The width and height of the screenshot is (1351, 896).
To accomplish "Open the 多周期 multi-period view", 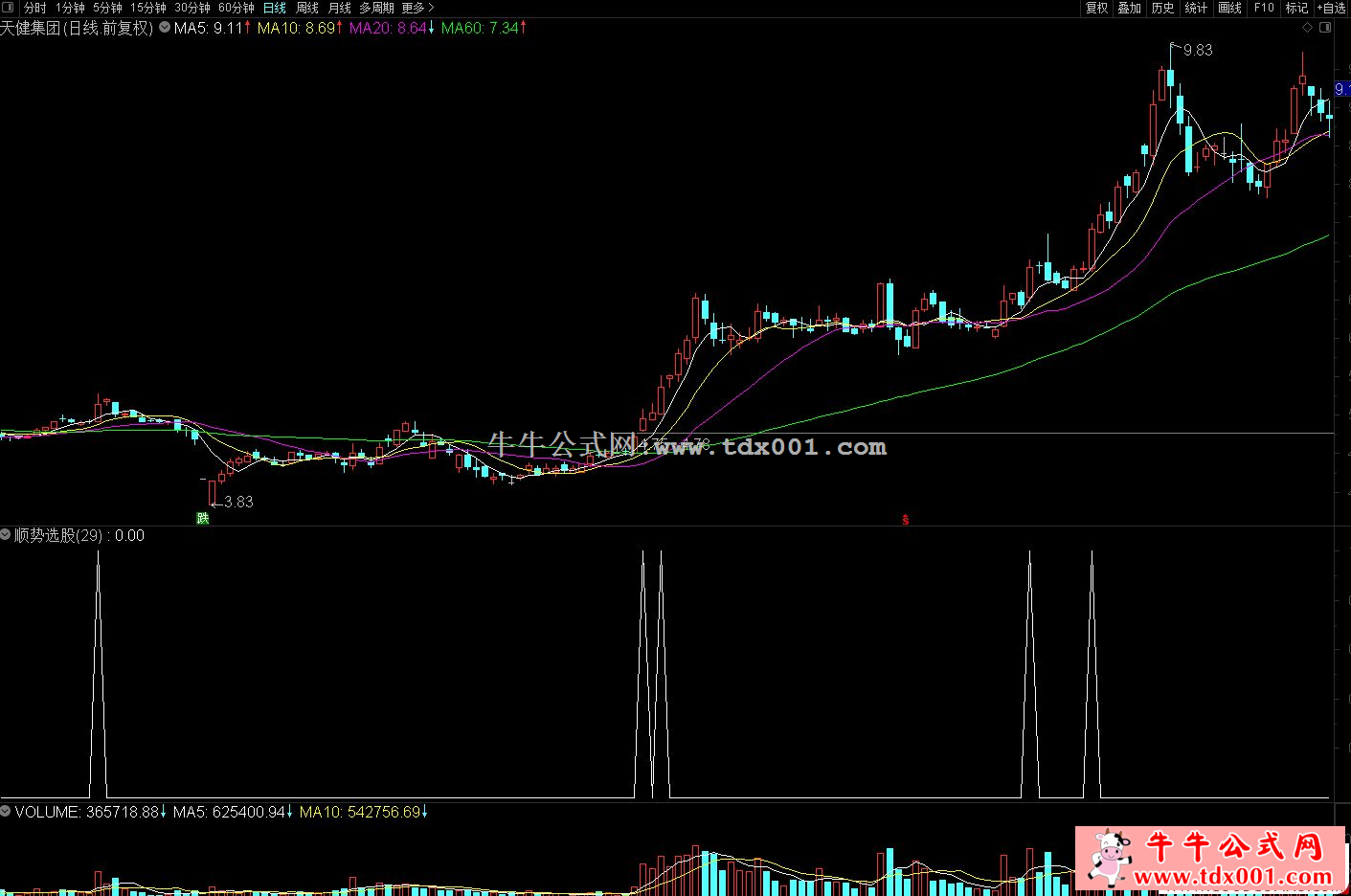I will [377, 8].
